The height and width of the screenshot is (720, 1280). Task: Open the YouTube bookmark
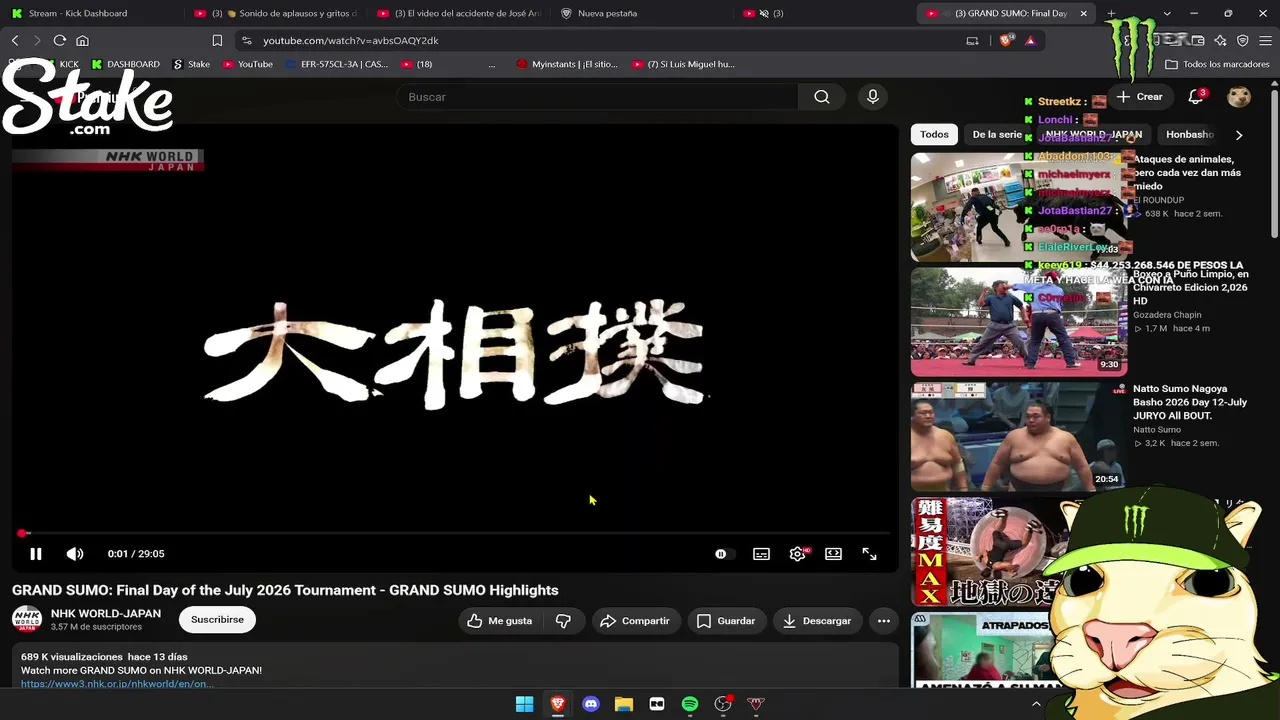click(247, 64)
